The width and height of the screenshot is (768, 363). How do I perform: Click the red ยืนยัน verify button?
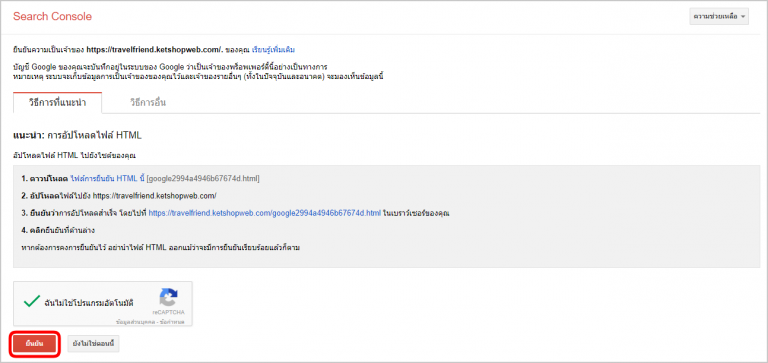pos(34,344)
